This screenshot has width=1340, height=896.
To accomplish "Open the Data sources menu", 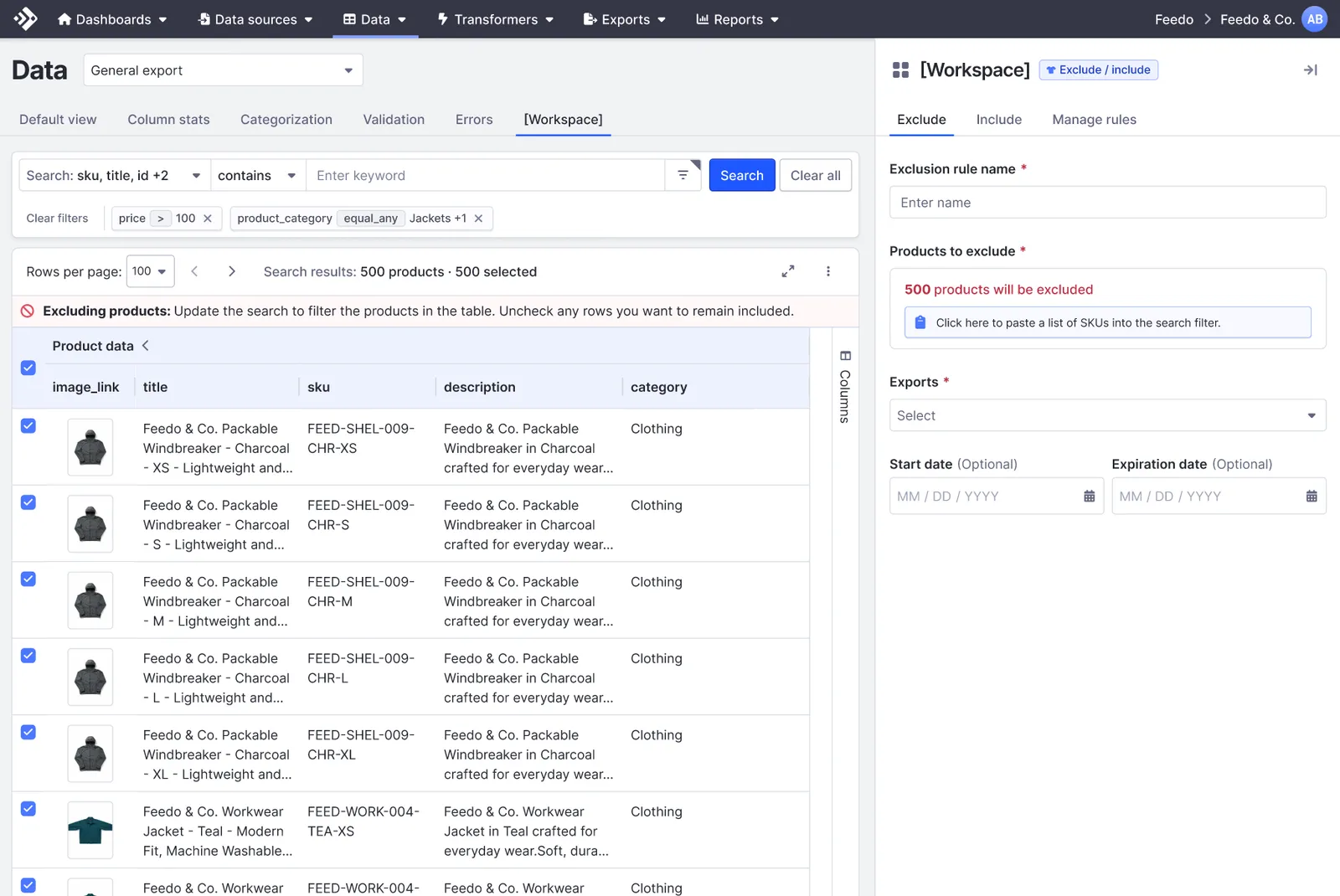I will pos(255,19).
